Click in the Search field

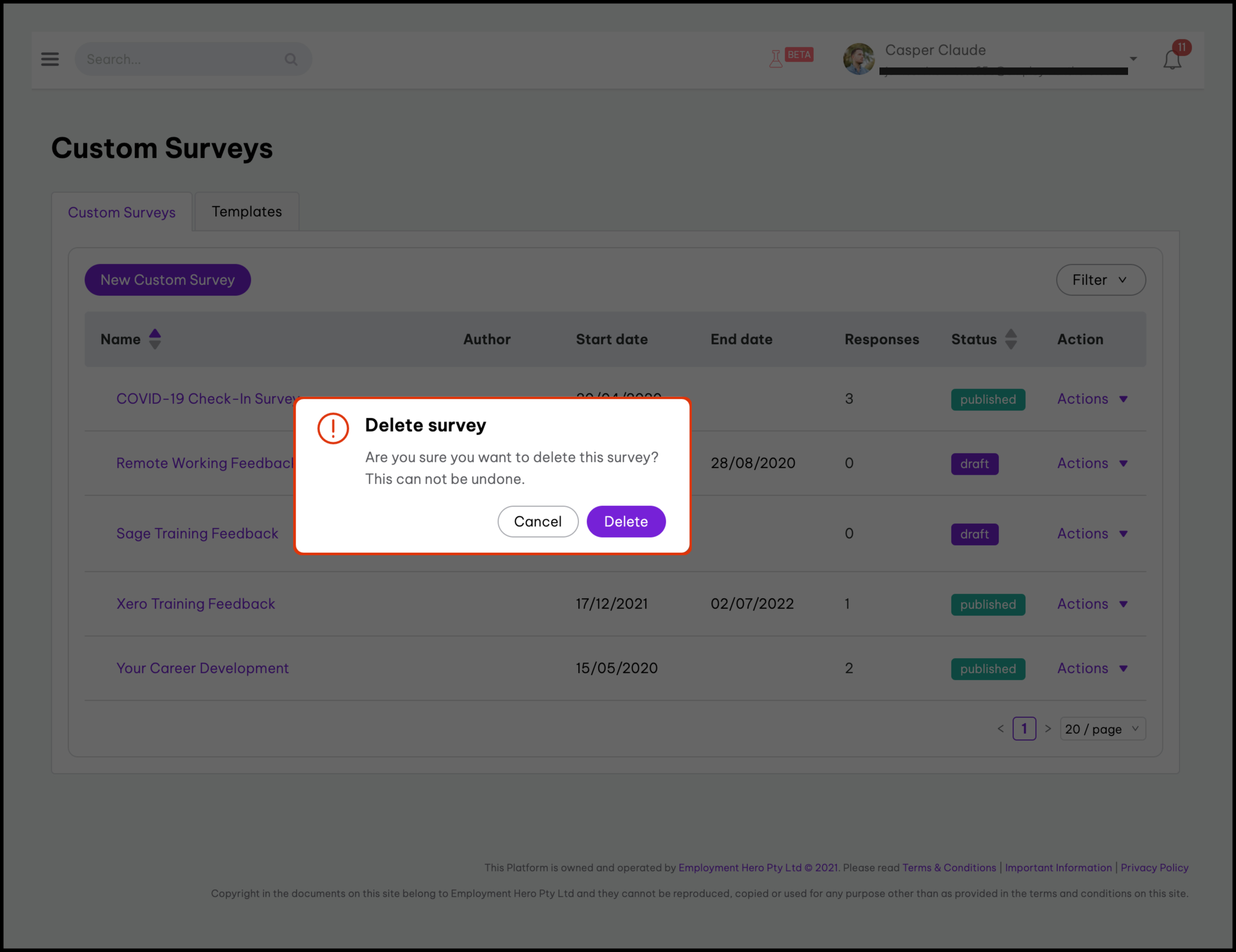pos(181,59)
